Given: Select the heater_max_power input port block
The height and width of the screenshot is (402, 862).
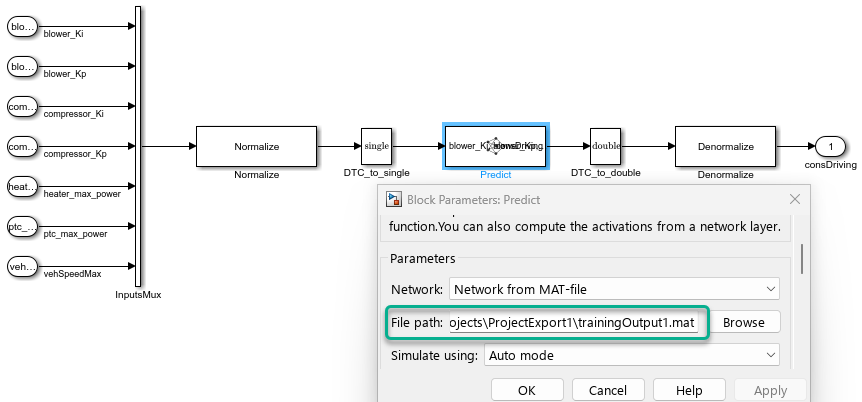Looking at the screenshot, I should 23,187.
